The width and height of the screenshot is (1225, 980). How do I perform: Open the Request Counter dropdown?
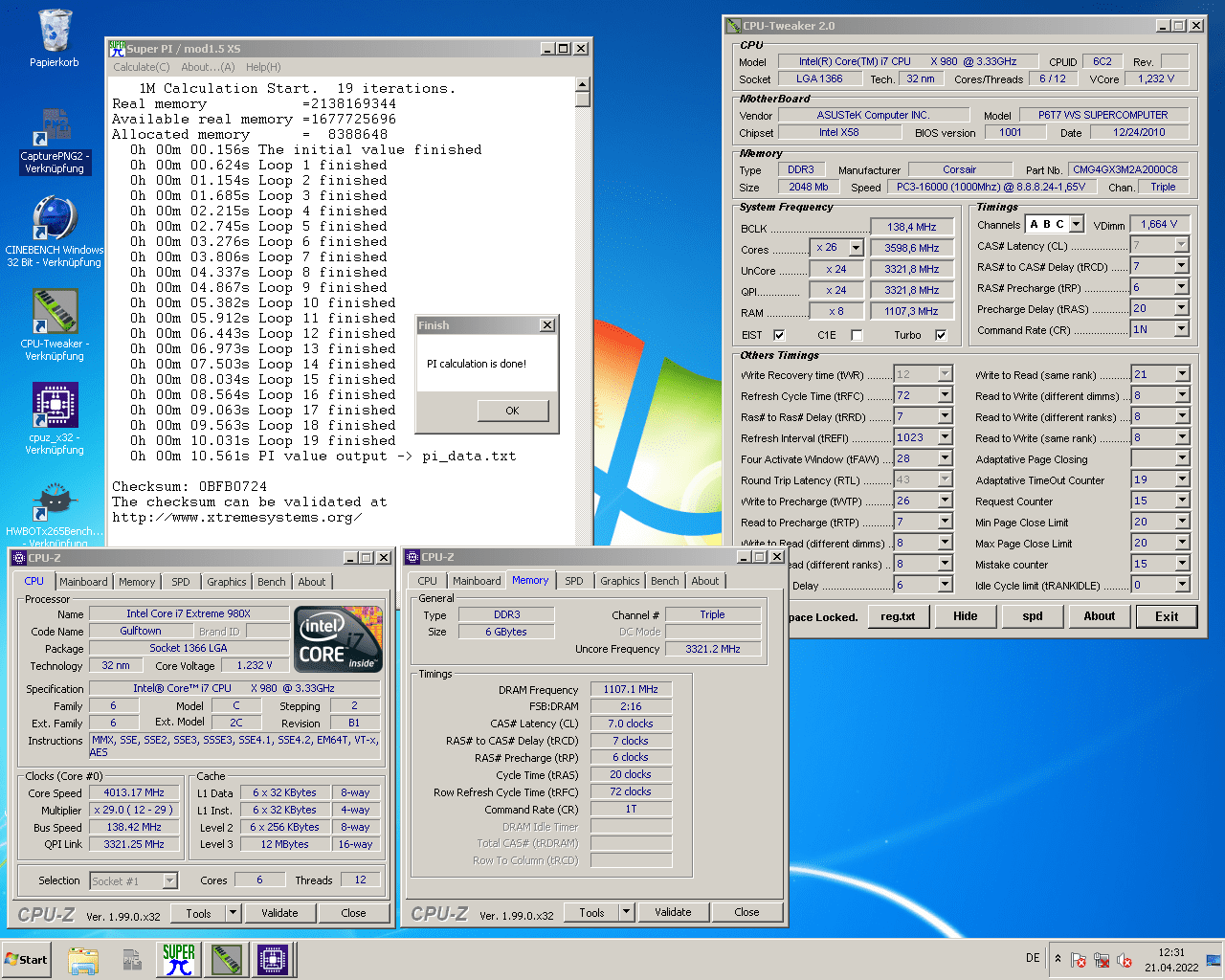point(1182,501)
